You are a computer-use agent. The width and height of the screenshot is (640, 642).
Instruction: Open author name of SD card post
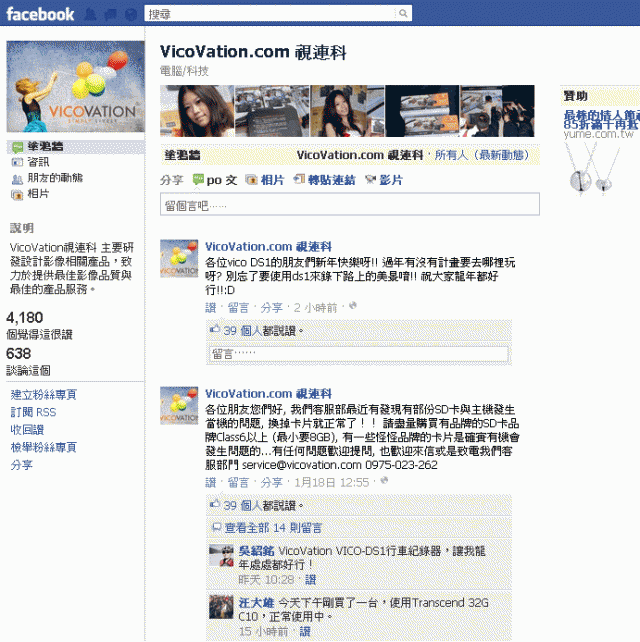click(268, 394)
